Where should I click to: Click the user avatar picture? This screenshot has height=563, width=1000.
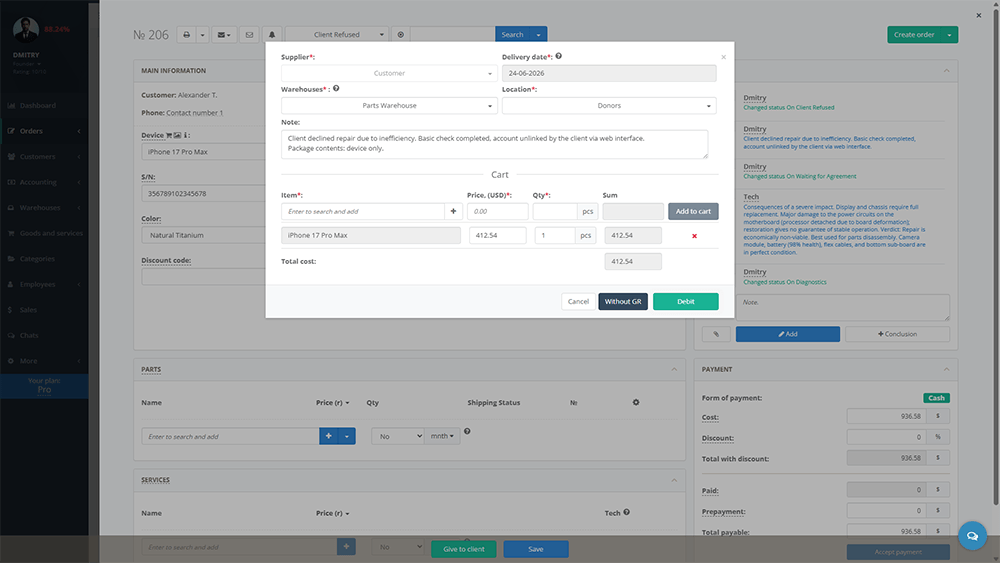[26, 29]
